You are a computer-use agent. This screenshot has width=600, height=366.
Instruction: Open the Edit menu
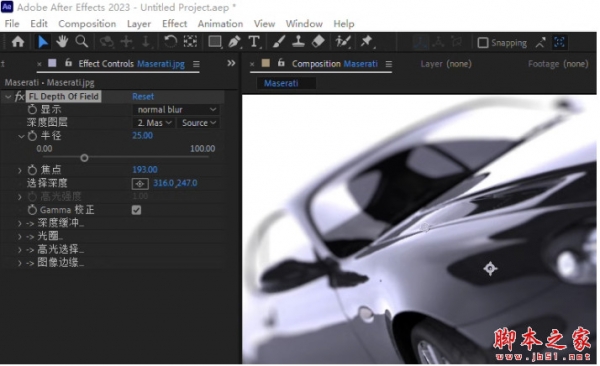click(39, 24)
